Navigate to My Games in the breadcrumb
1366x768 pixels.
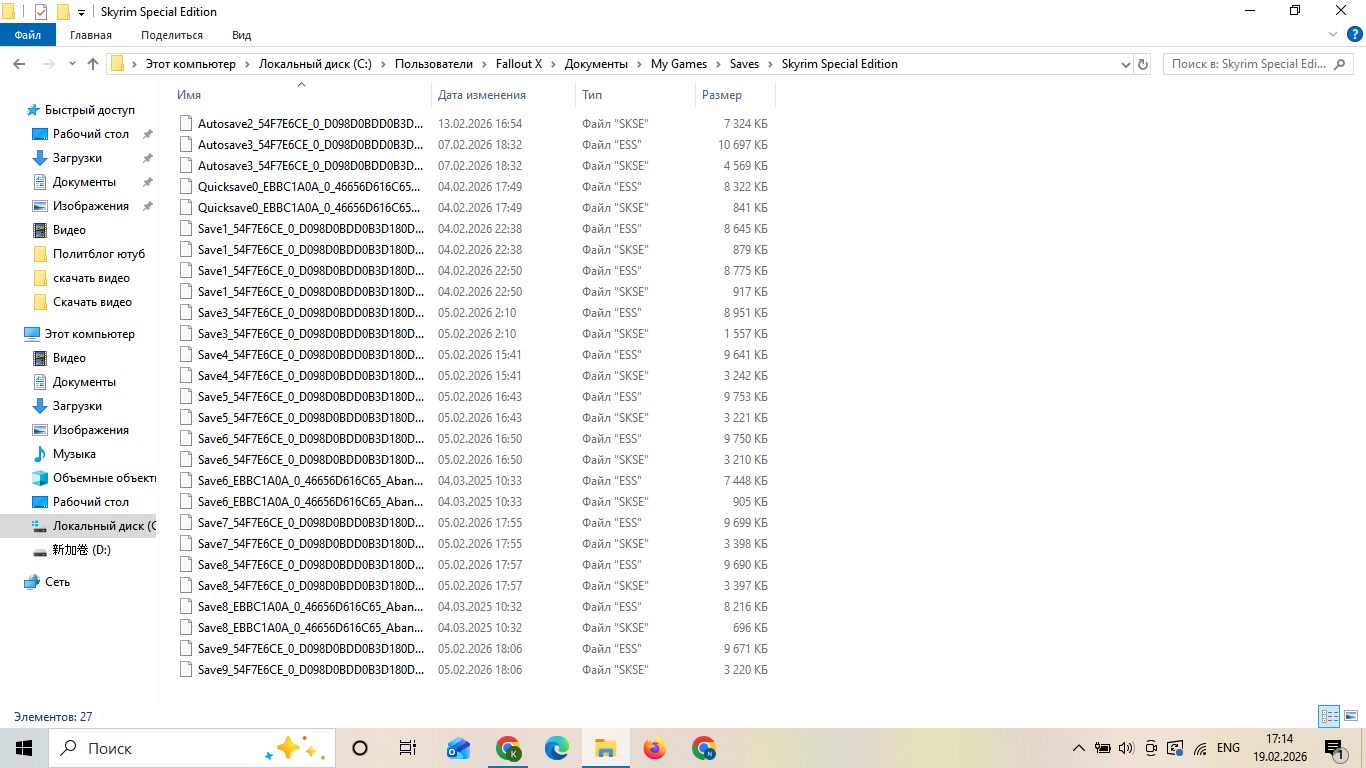[679, 64]
